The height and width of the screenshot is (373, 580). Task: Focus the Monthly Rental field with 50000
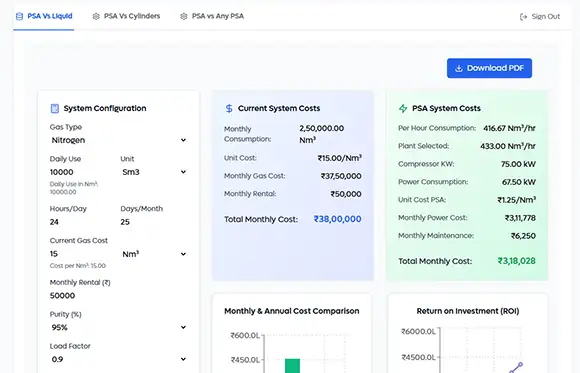click(118, 296)
